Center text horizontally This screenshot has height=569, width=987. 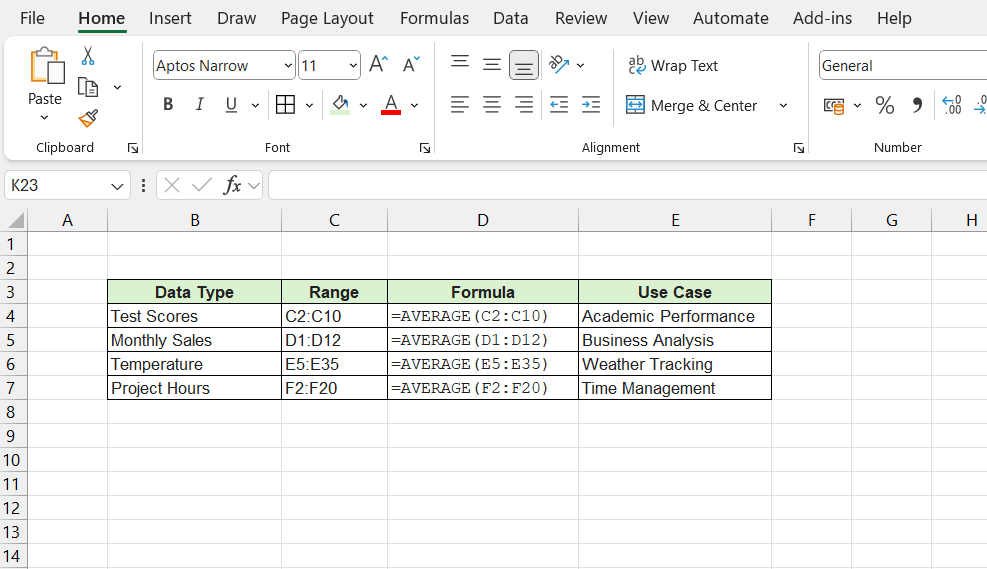tap(492, 104)
